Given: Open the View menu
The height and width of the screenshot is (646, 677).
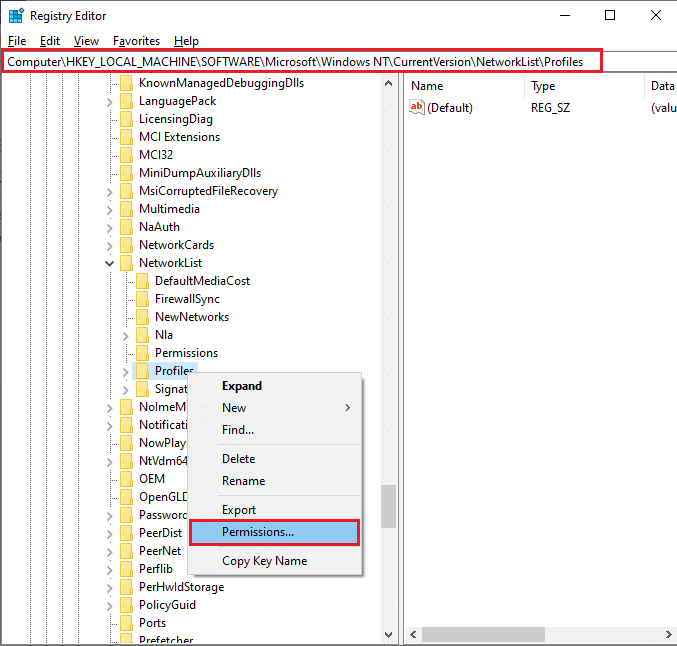Looking at the screenshot, I should (86, 41).
